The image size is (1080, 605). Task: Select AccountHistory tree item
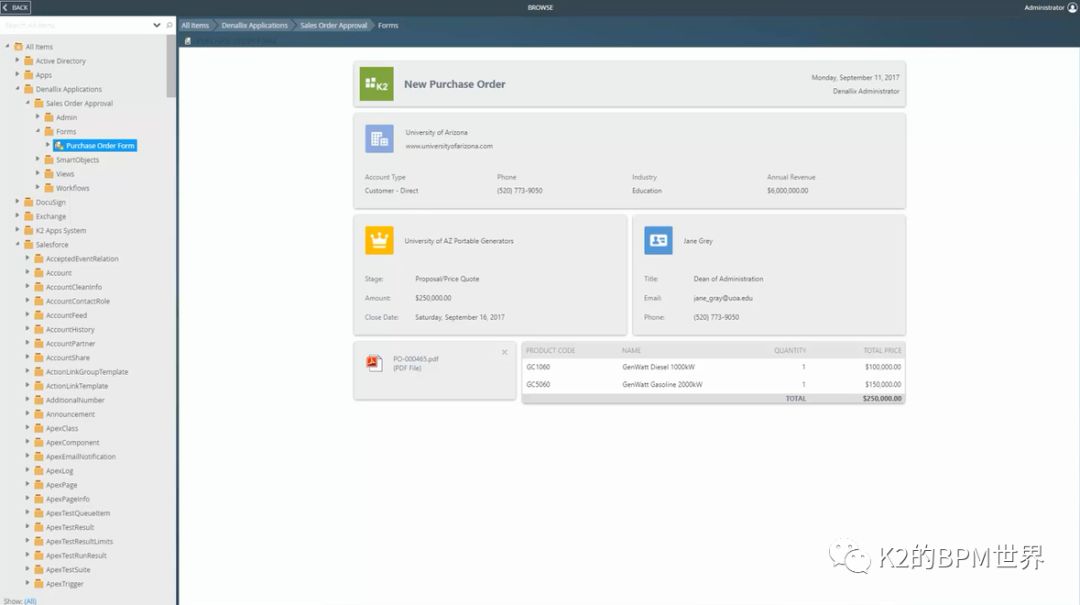[70, 329]
